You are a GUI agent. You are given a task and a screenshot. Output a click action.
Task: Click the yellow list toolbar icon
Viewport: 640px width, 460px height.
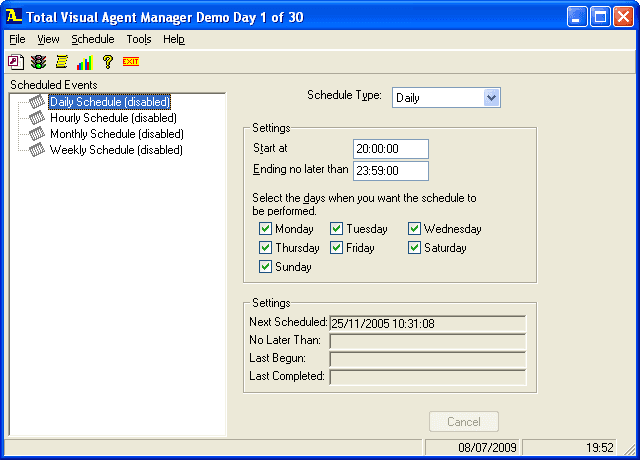point(62,62)
